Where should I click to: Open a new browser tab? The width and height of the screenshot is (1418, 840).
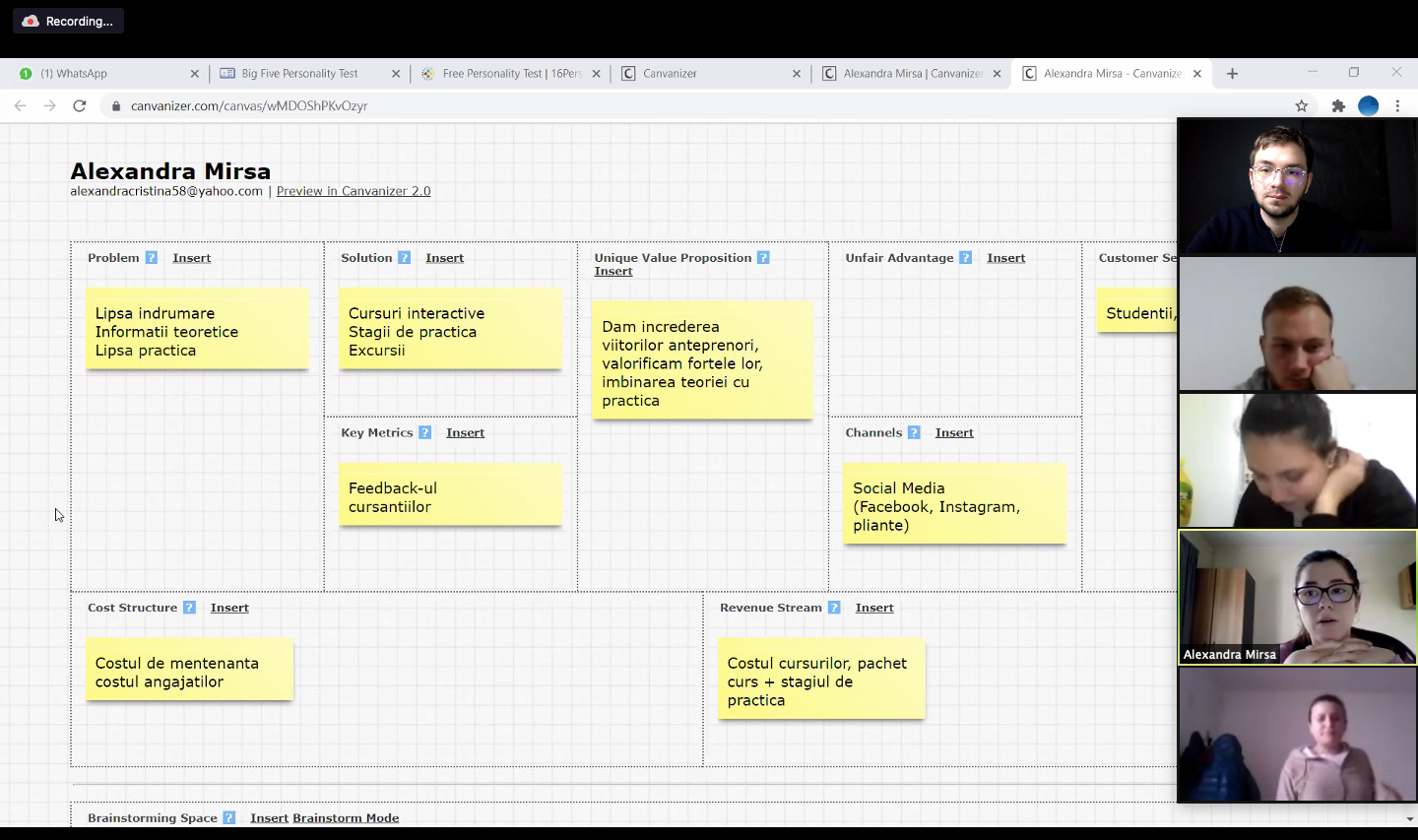click(1232, 74)
